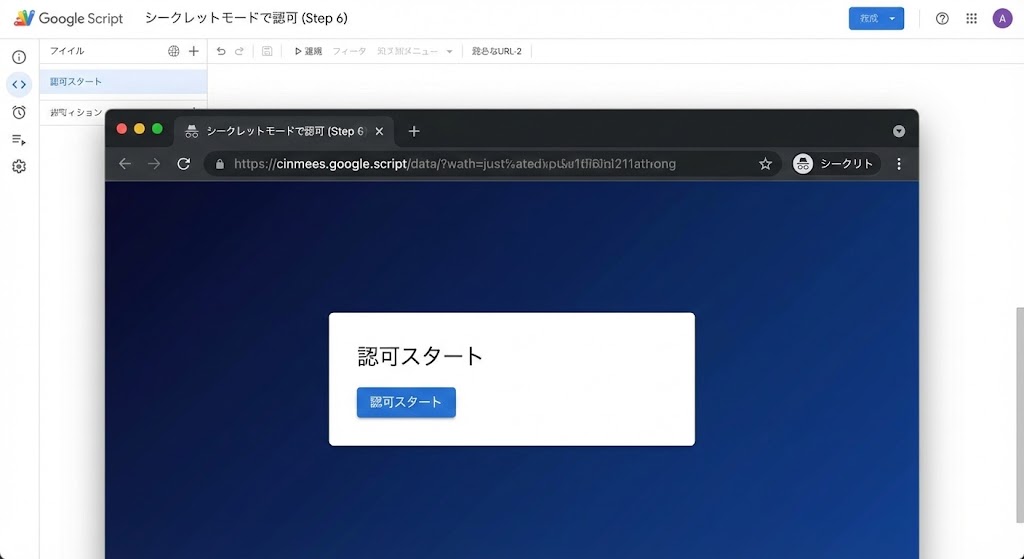This screenshot has width=1024, height=559.
Task: Select the 認可スタート file in file list
Action: click(x=122, y=82)
